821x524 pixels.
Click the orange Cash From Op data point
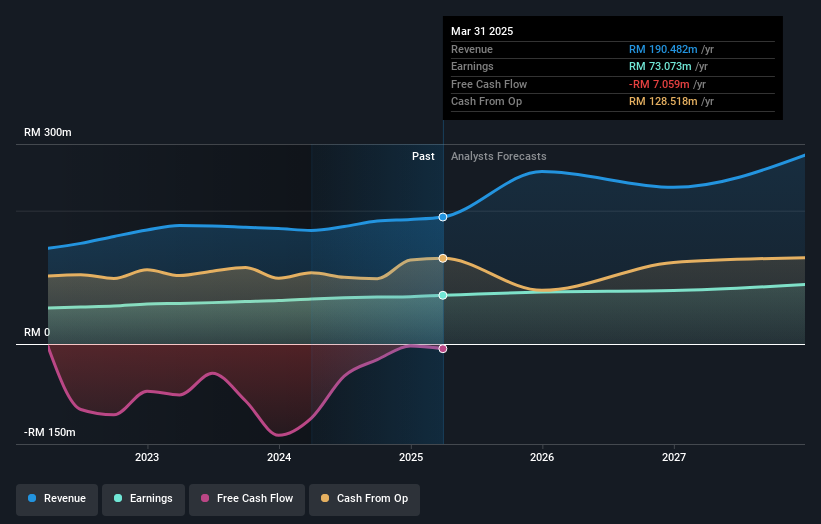[x=443, y=258]
